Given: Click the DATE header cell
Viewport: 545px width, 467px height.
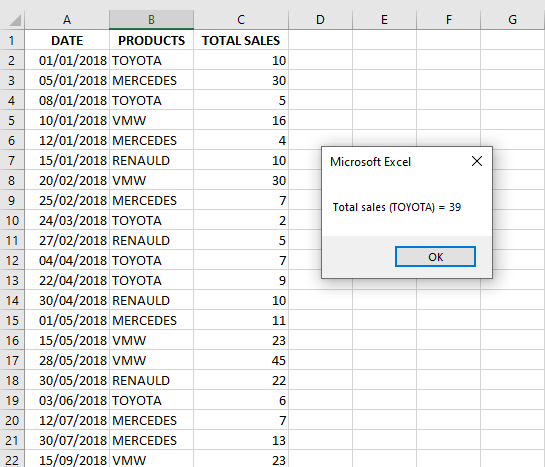Looking at the screenshot, I should pos(67,40).
